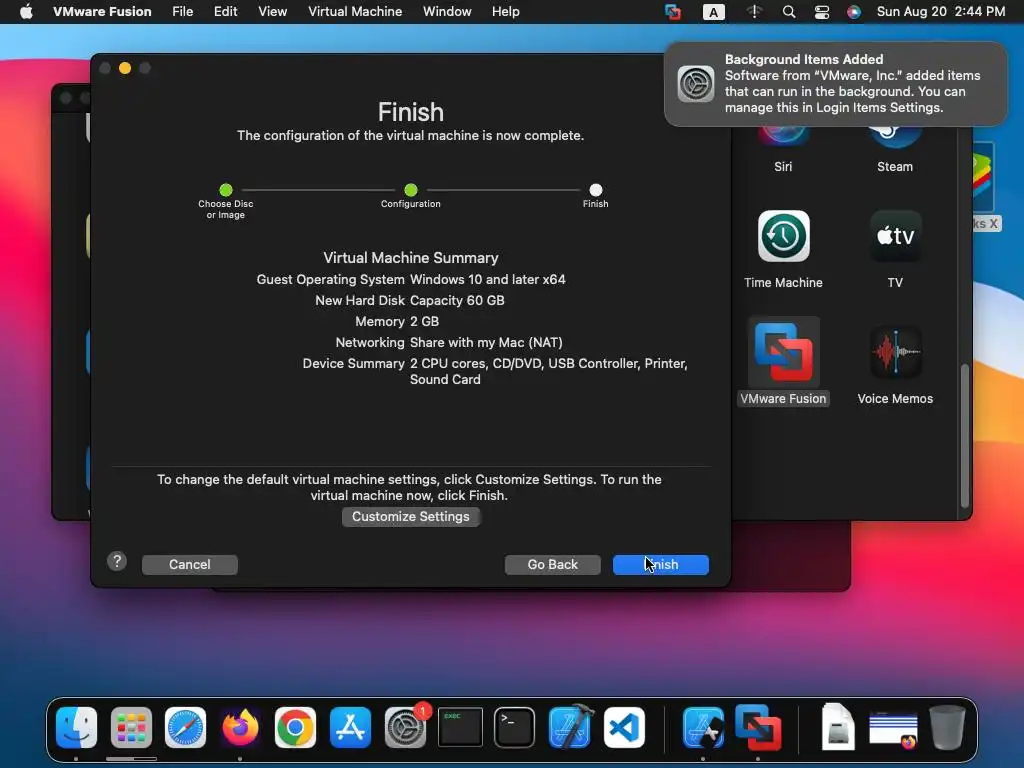Cancel the virtual machine wizard
The image size is (1024, 768).
(x=189, y=564)
